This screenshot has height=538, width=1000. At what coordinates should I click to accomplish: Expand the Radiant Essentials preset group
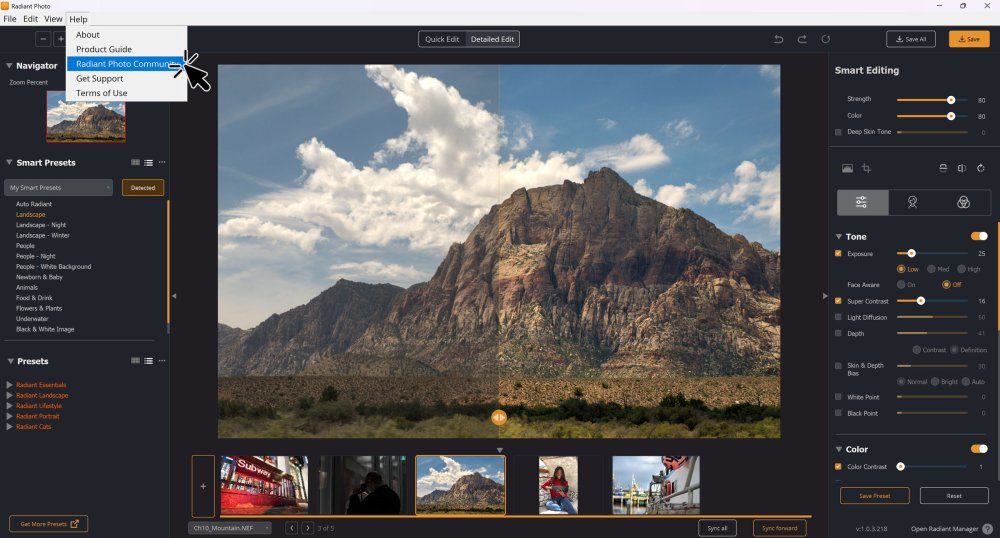[x=9, y=385]
